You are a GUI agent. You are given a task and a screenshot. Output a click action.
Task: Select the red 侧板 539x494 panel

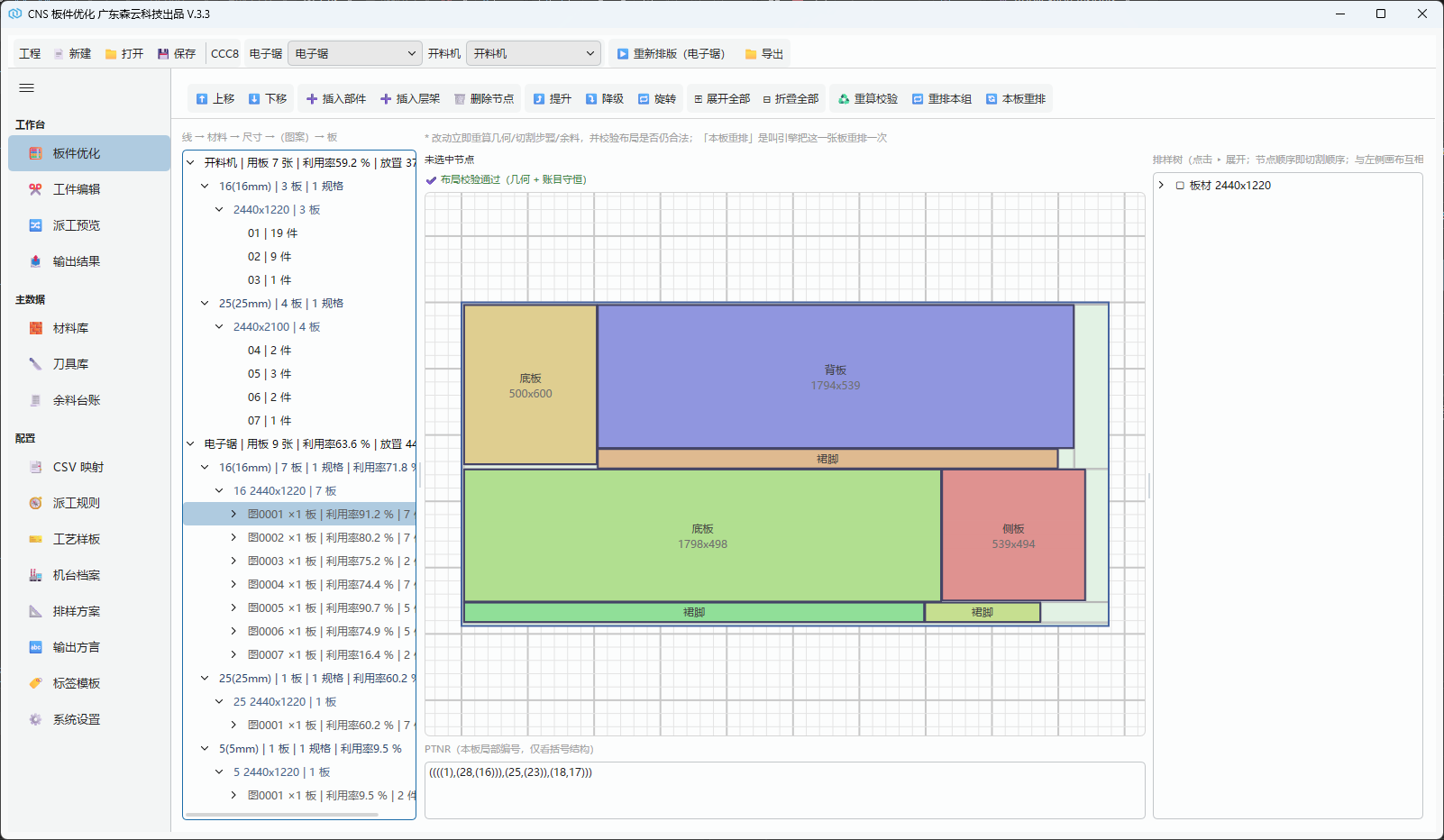1013,535
